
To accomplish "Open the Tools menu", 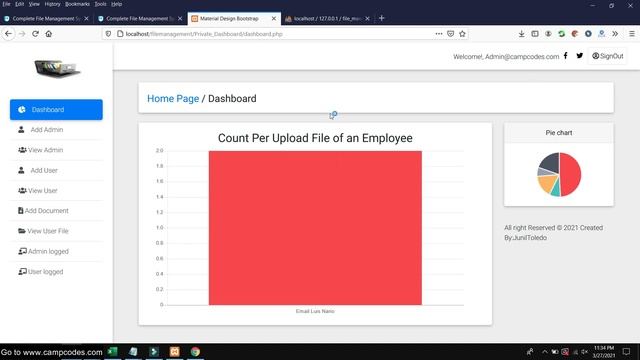I will click(x=100, y=4).
